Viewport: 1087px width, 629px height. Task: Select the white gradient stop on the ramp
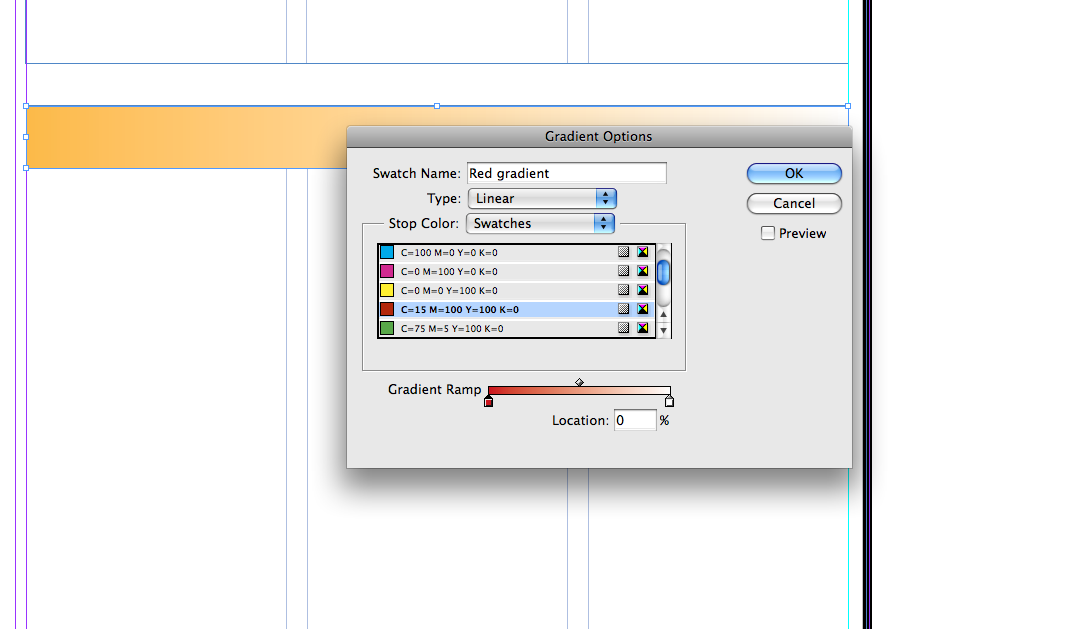click(669, 402)
